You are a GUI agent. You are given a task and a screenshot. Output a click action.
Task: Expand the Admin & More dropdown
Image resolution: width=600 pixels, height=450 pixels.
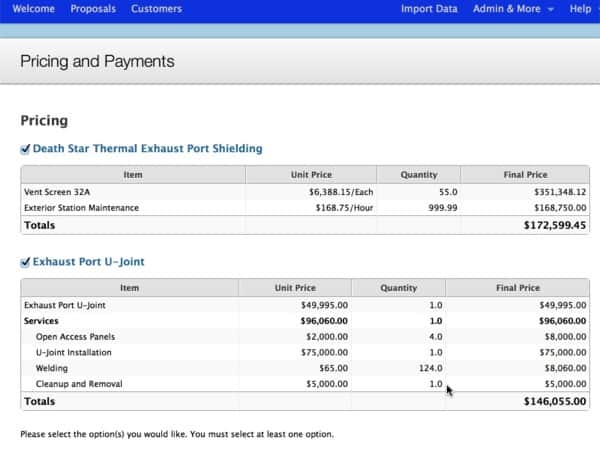coord(513,9)
